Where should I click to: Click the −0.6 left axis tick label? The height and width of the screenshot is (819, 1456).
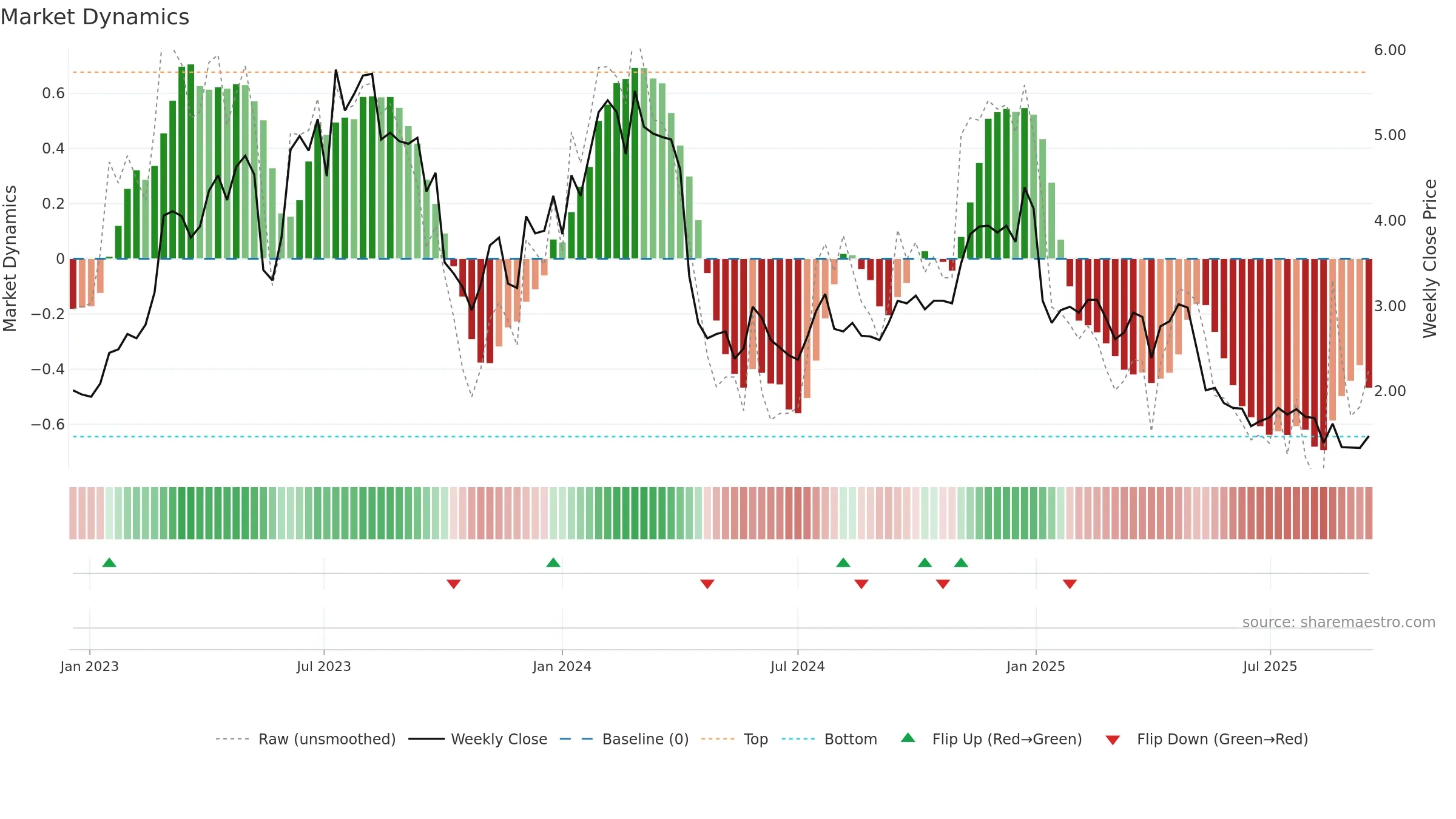pos(47,424)
